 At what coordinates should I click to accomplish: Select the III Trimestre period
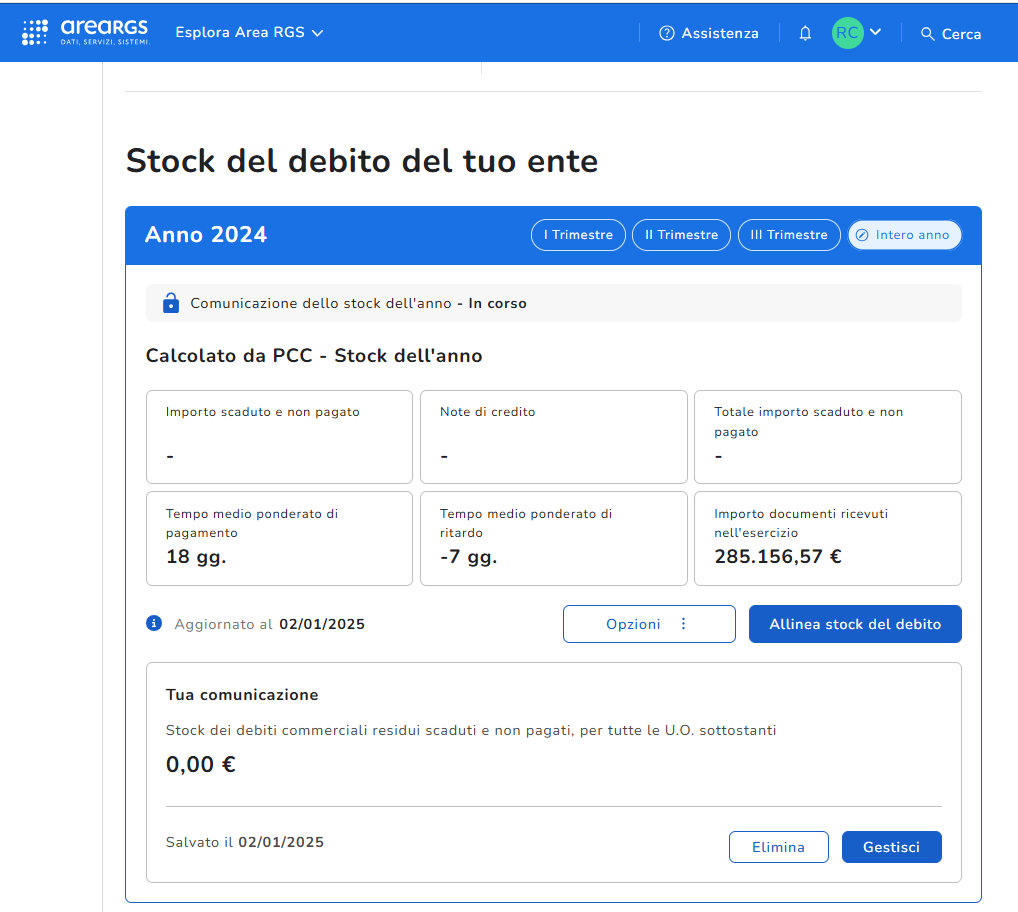(x=789, y=235)
